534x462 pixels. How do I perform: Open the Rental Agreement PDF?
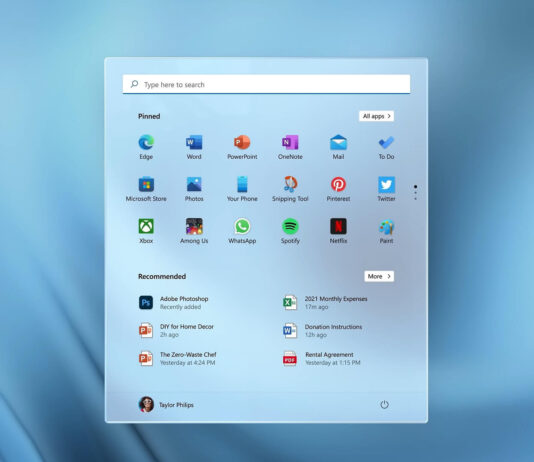click(321, 359)
